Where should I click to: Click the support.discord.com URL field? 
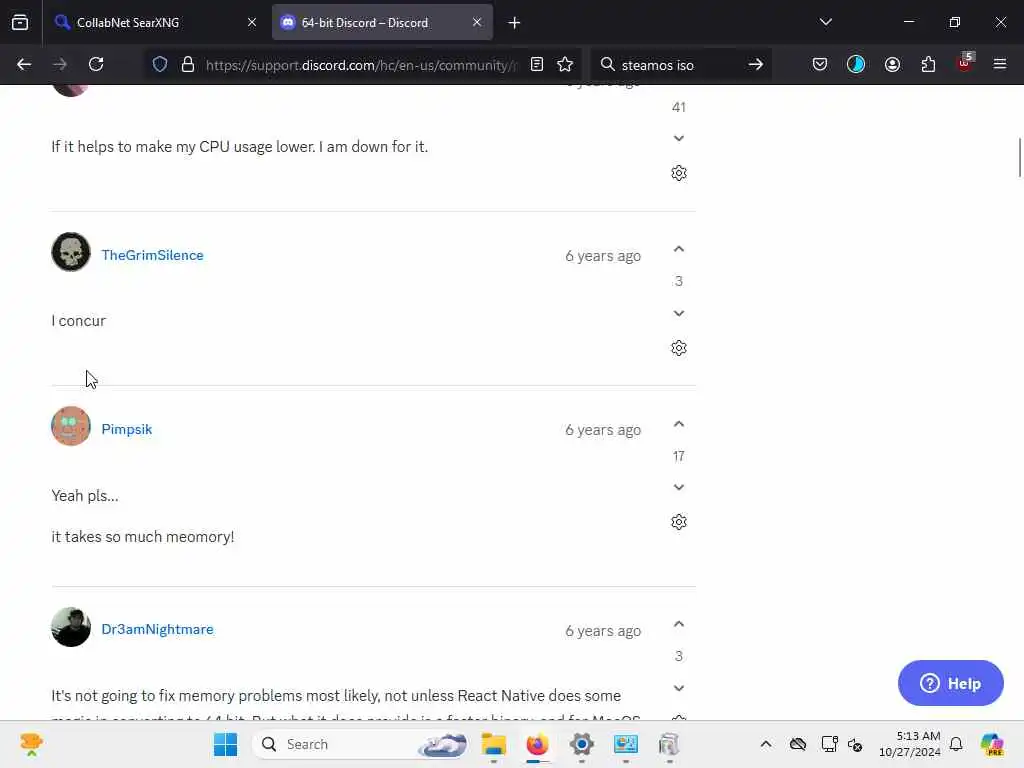[360, 65]
